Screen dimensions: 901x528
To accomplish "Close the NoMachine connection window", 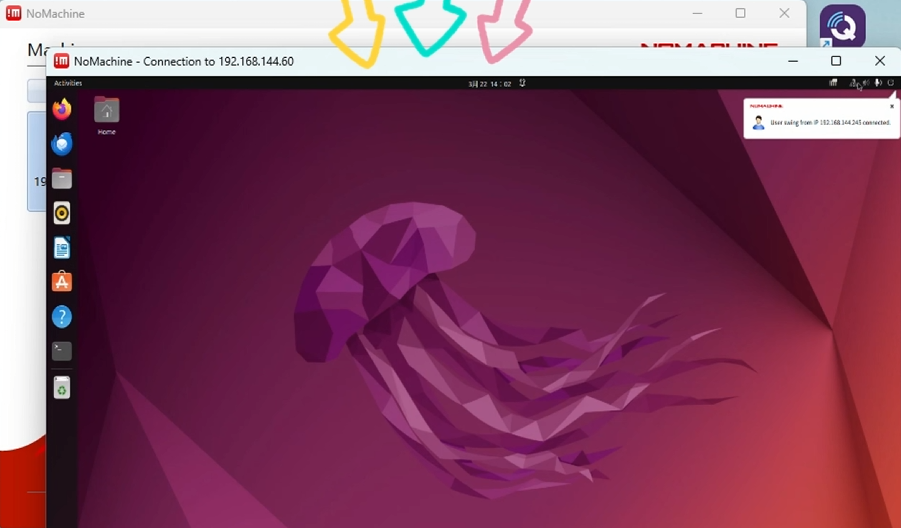I will 880,61.
